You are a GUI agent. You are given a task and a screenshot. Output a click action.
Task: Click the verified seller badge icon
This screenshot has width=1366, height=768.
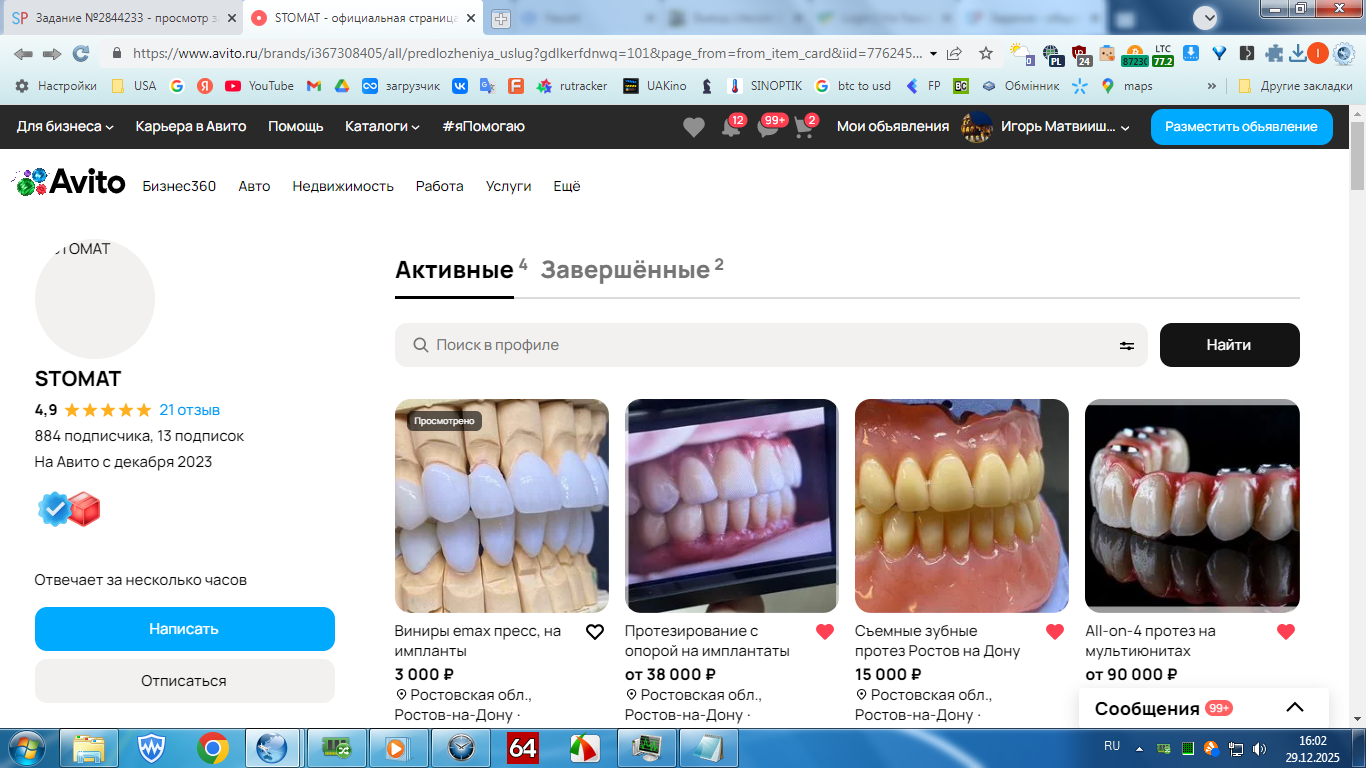click(54, 510)
